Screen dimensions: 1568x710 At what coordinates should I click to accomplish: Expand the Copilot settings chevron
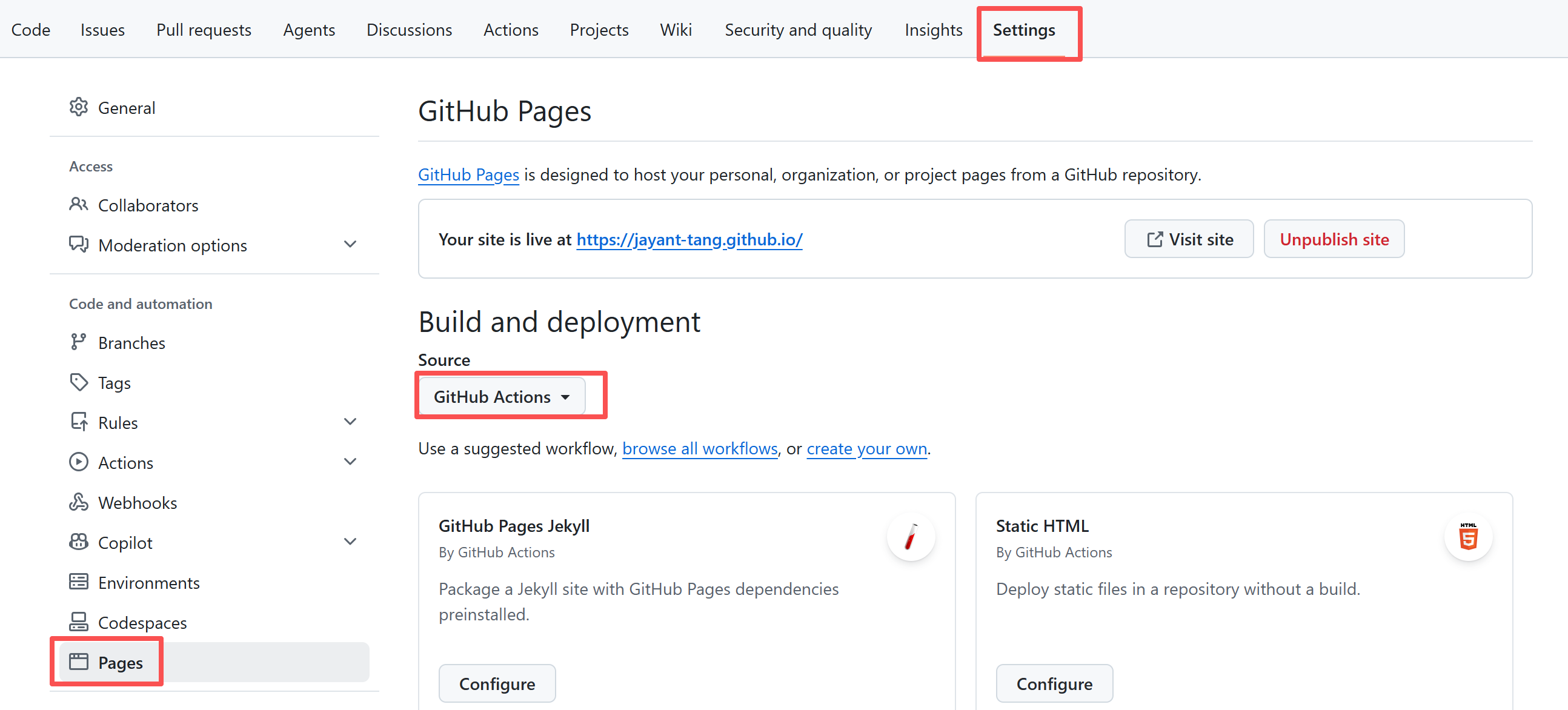coord(350,542)
